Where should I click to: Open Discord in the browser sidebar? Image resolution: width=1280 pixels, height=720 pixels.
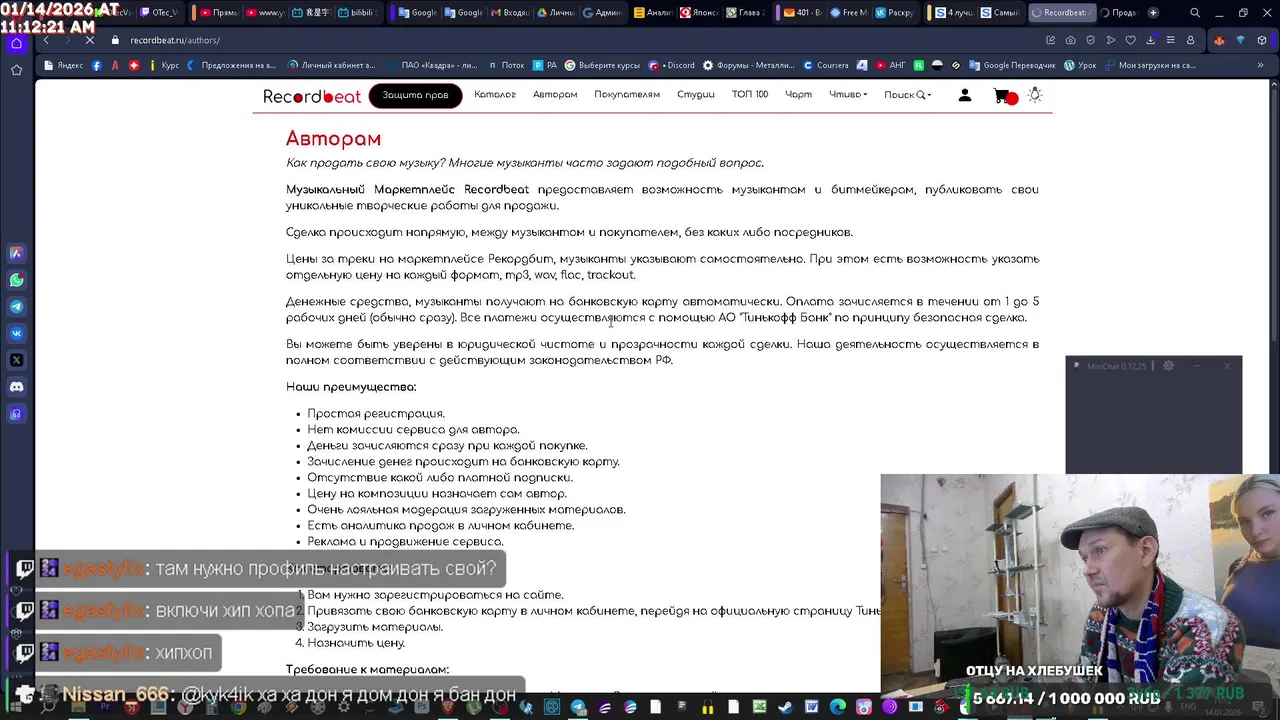[16, 386]
